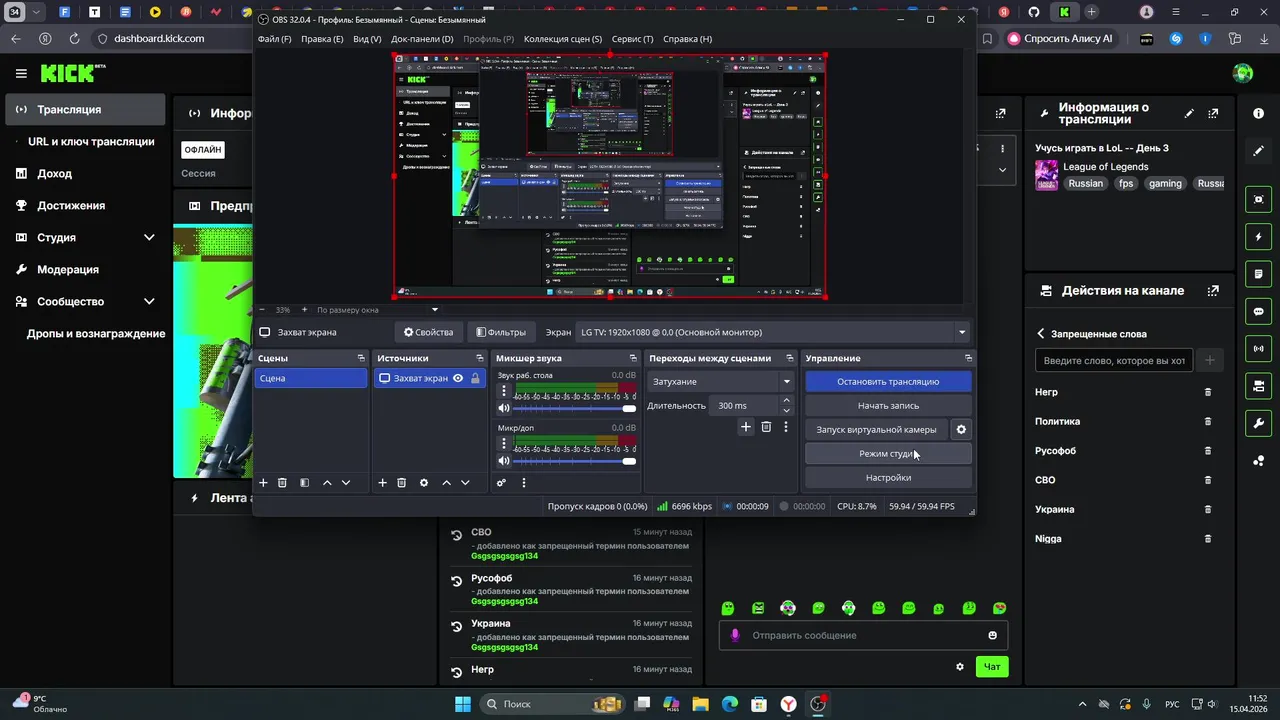Add a new scene transition
The image size is (1280, 720).
[x=745, y=427]
